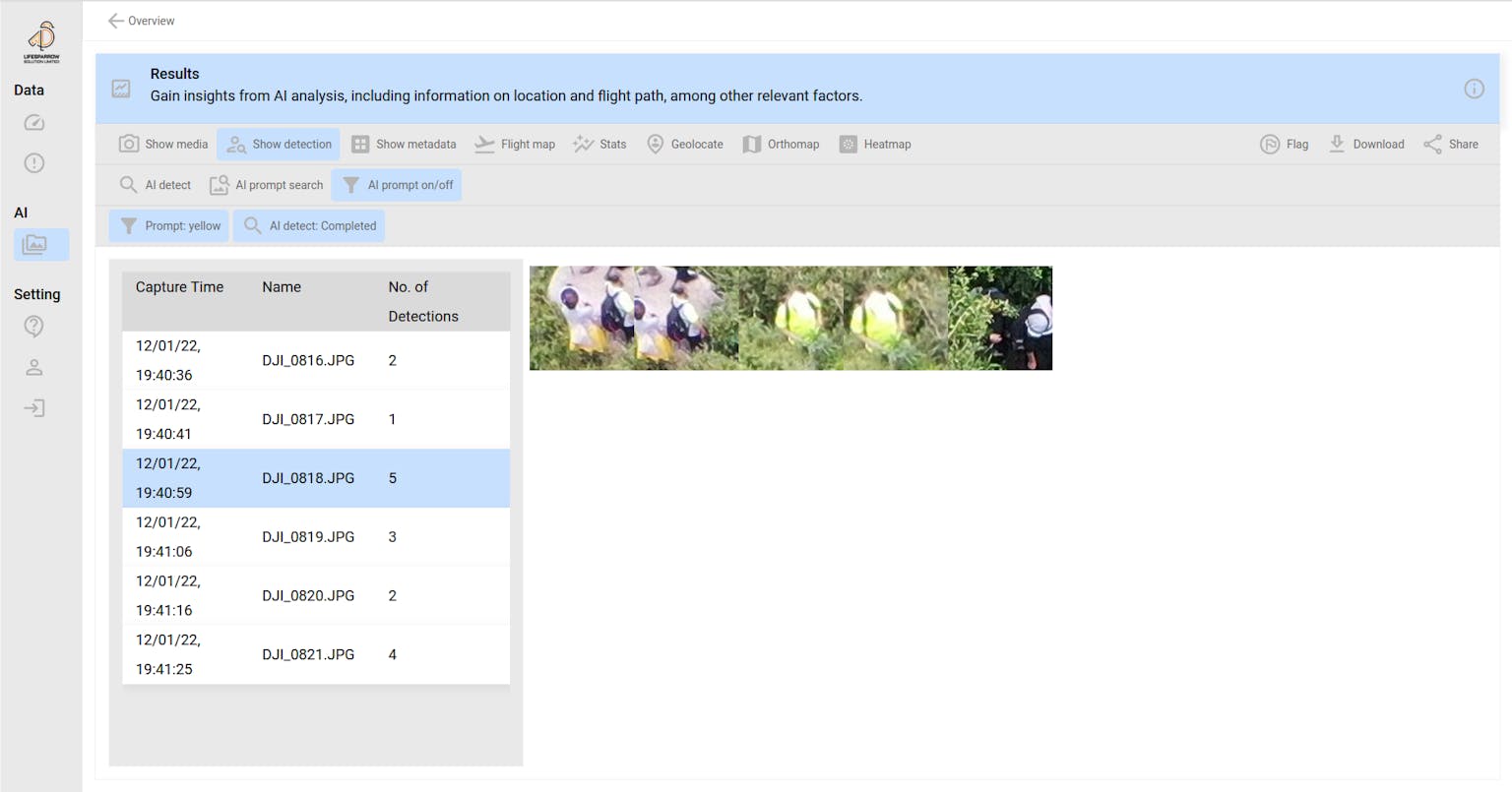Image resolution: width=1512 pixels, height=792 pixels.
Task: Select the AI media library in the sidebar
Action: click(40, 244)
